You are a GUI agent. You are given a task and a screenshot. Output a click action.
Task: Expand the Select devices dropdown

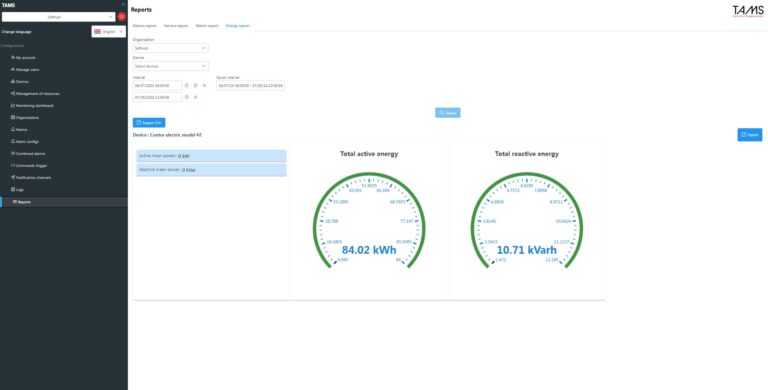pyautogui.click(x=170, y=66)
